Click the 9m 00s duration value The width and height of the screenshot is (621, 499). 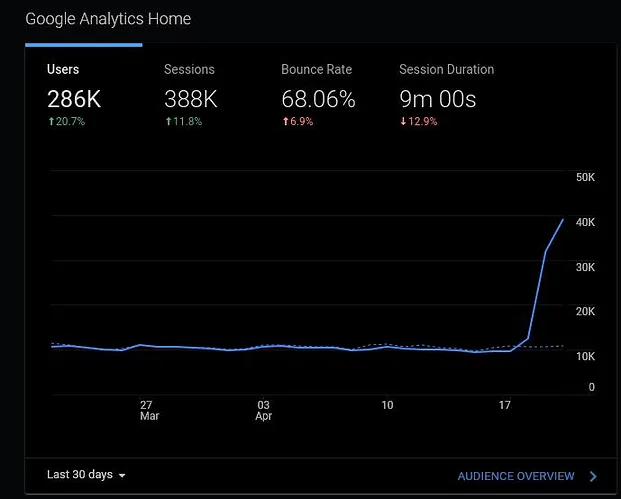coord(437,99)
